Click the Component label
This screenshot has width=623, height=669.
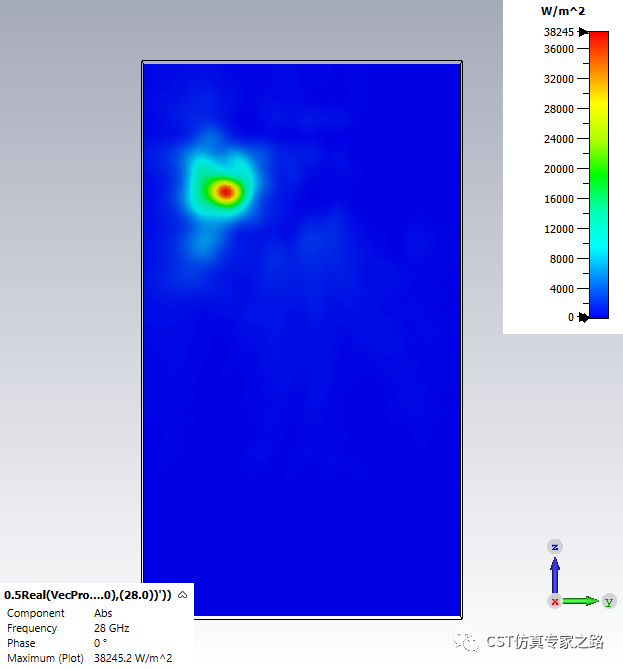point(35,613)
